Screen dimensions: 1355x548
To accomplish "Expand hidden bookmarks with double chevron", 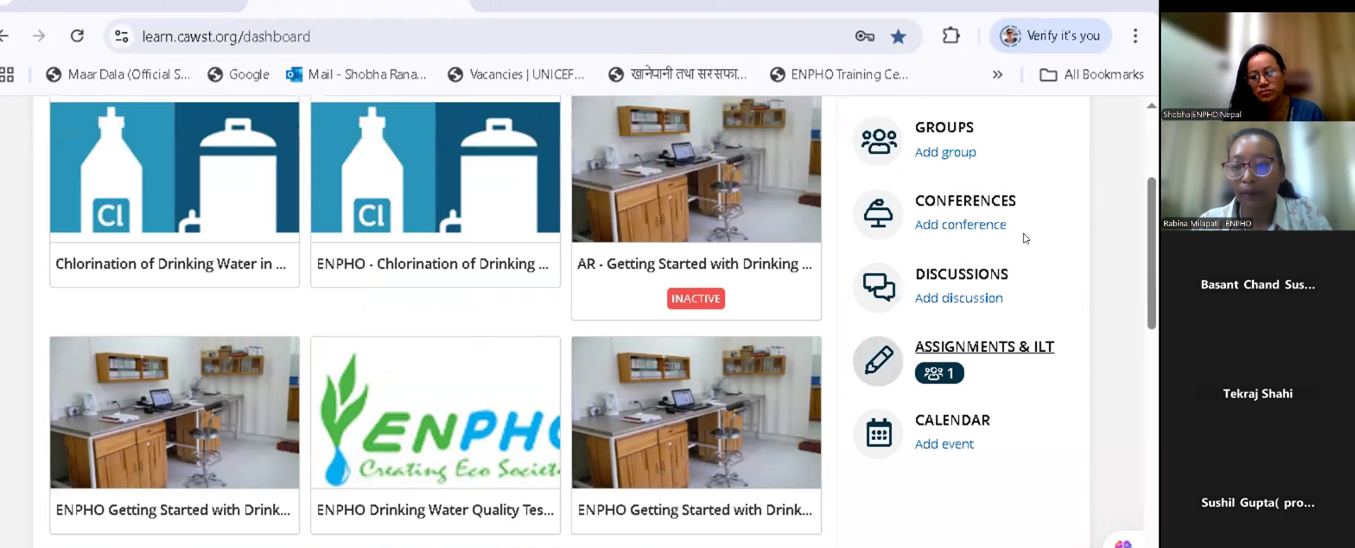I will point(997,75).
